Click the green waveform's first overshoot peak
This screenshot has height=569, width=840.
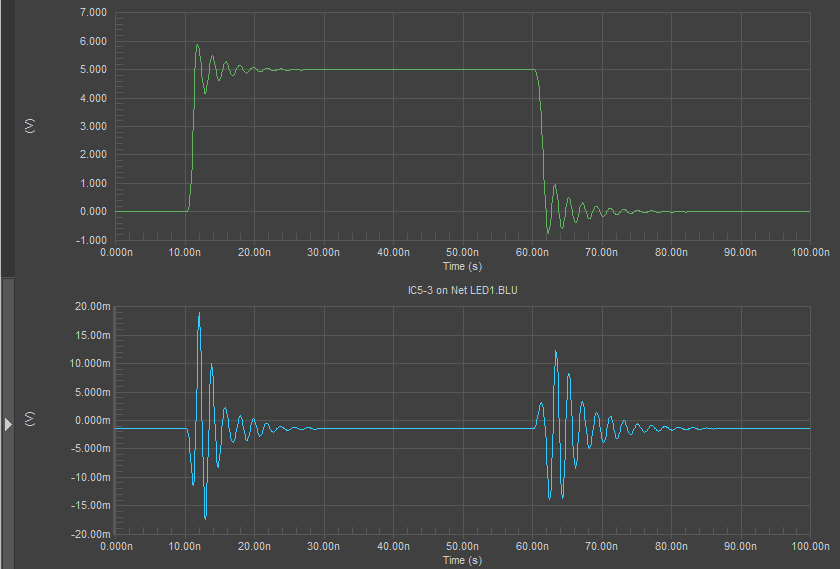pos(197,45)
